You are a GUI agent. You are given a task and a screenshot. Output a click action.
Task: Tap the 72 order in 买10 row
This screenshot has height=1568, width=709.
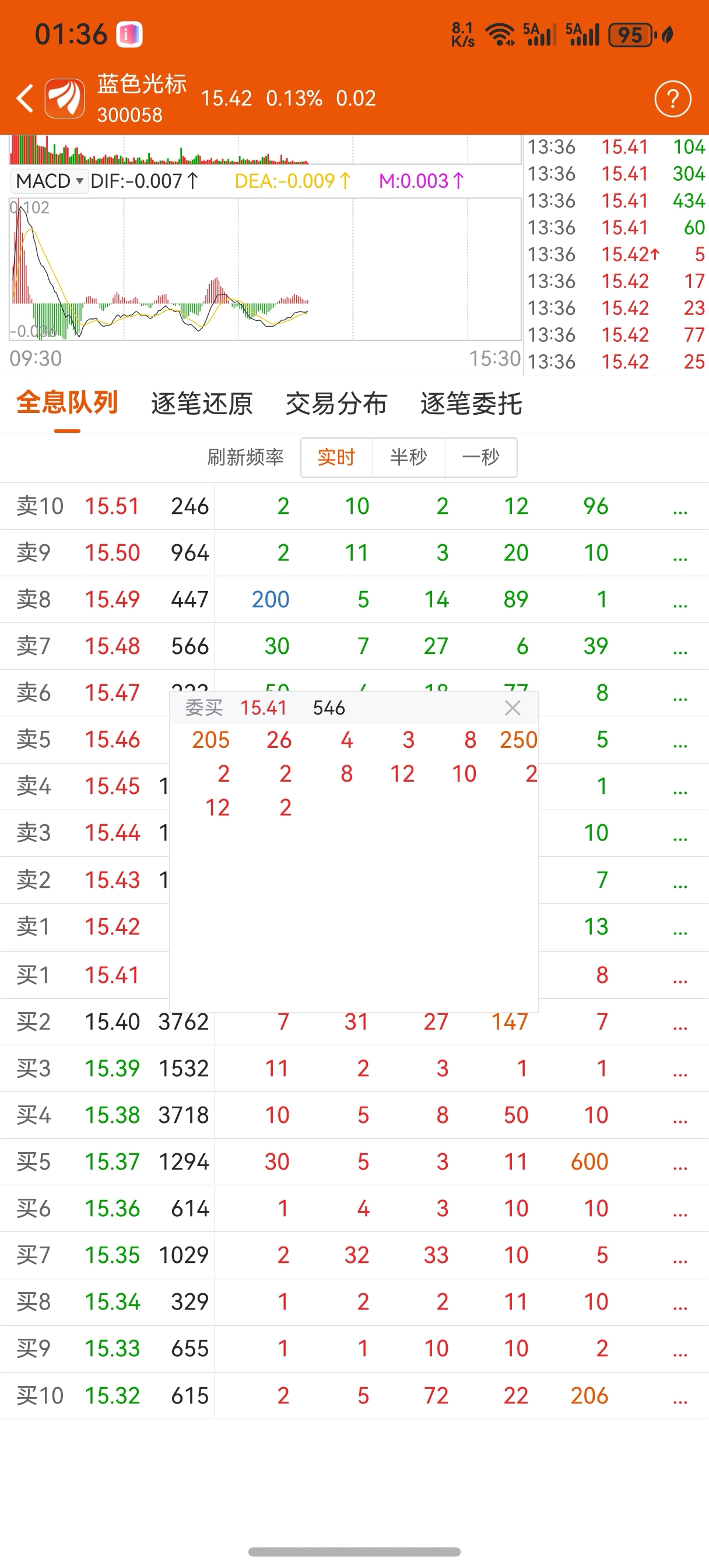pos(436,1395)
